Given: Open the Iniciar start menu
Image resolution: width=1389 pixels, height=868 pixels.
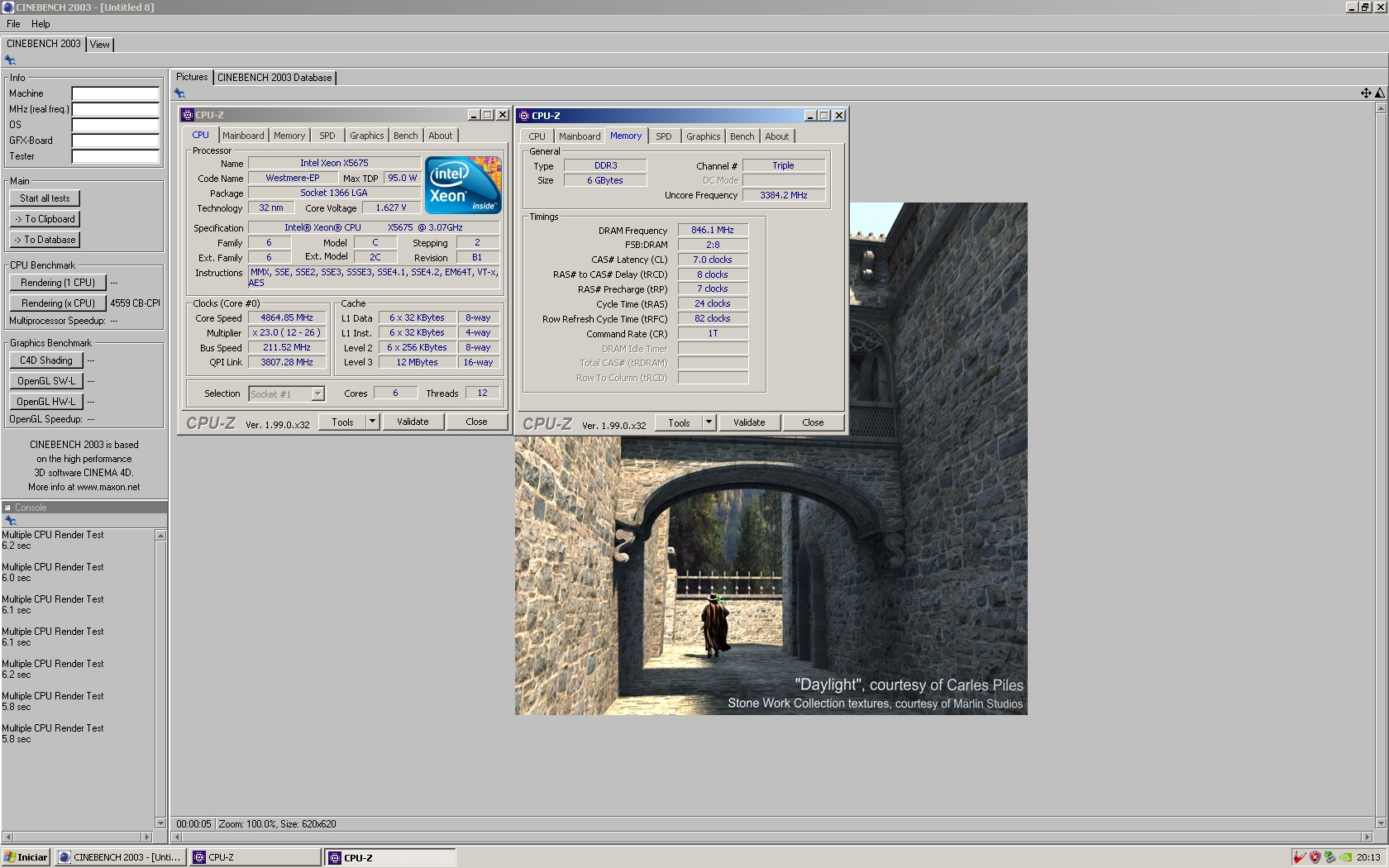Looking at the screenshot, I should pyautogui.click(x=26, y=857).
